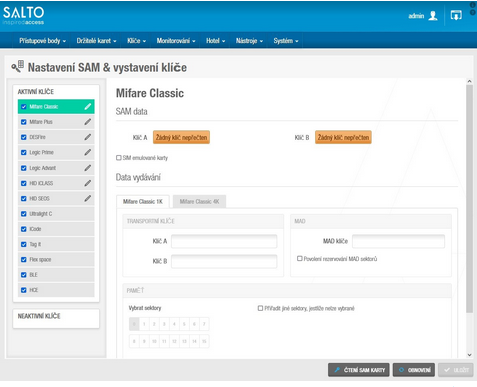Click the scrollbar up arrow
477x387 pixels.
(469, 81)
